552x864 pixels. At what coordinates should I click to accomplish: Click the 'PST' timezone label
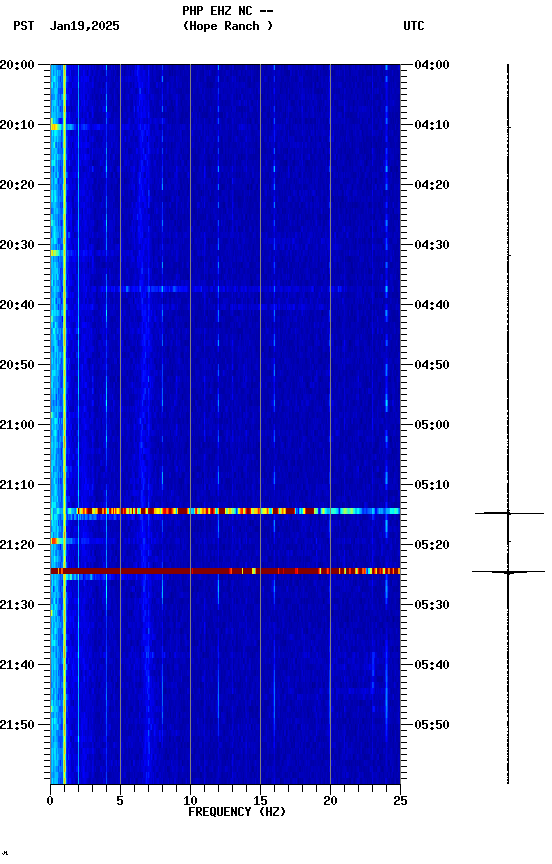click(24, 26)
